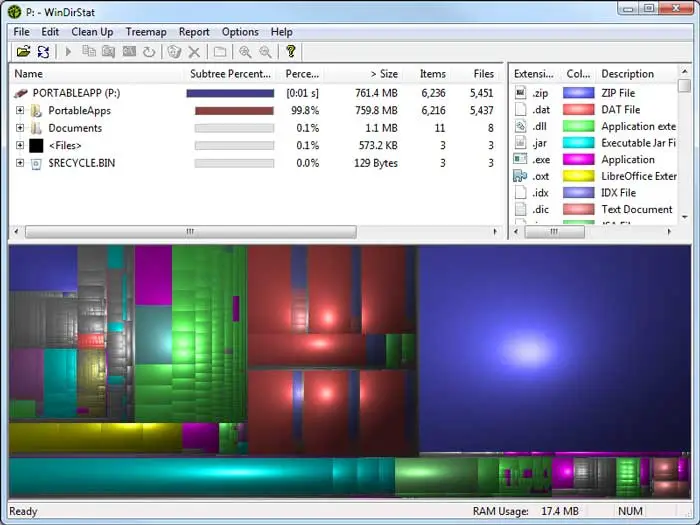700x525 pixels.
Task: Select the blue ZIP File color swatch
Action: coord(578,93)
